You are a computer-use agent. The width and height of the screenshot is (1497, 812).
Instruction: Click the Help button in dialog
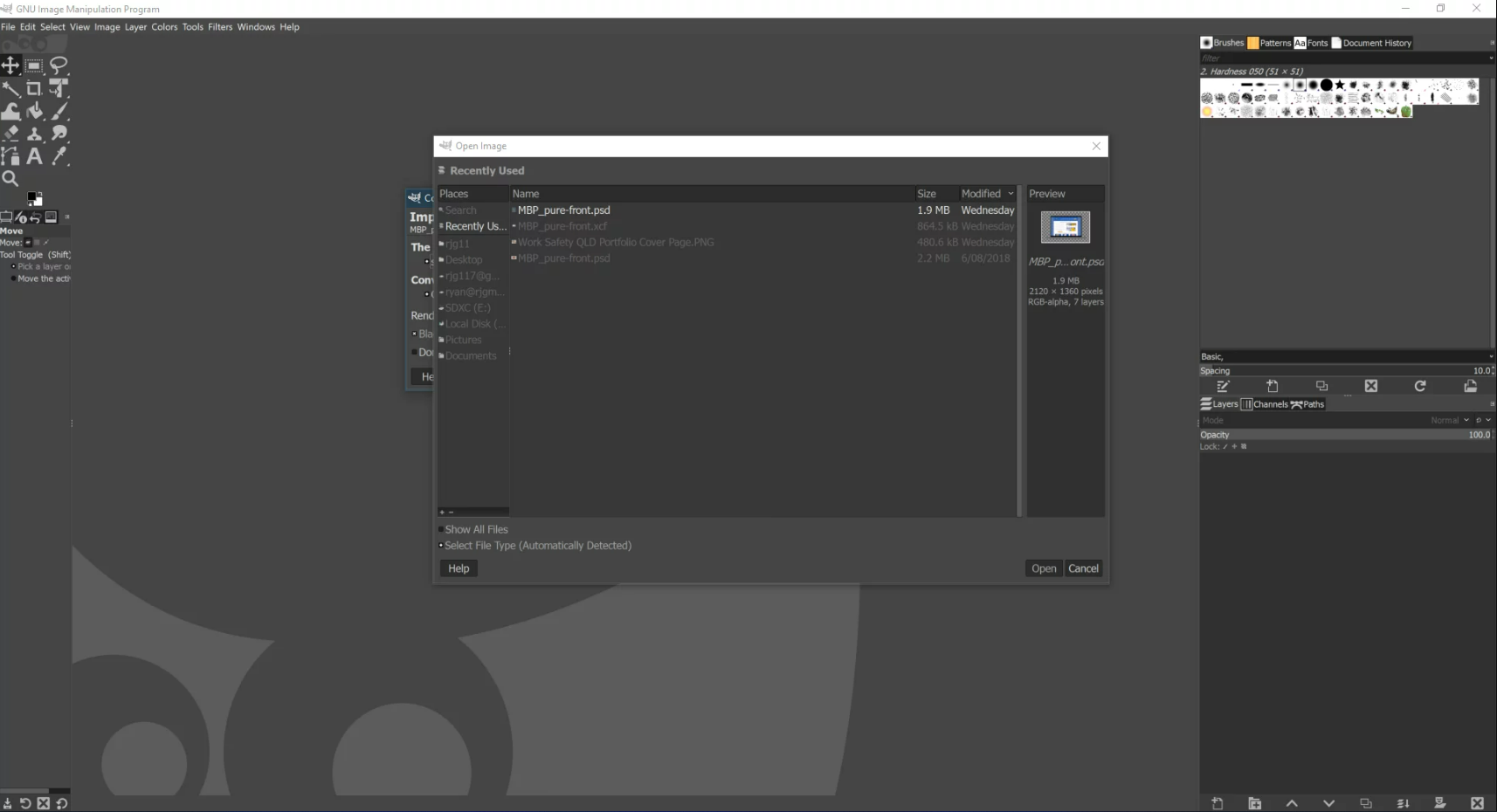(459, 568)
